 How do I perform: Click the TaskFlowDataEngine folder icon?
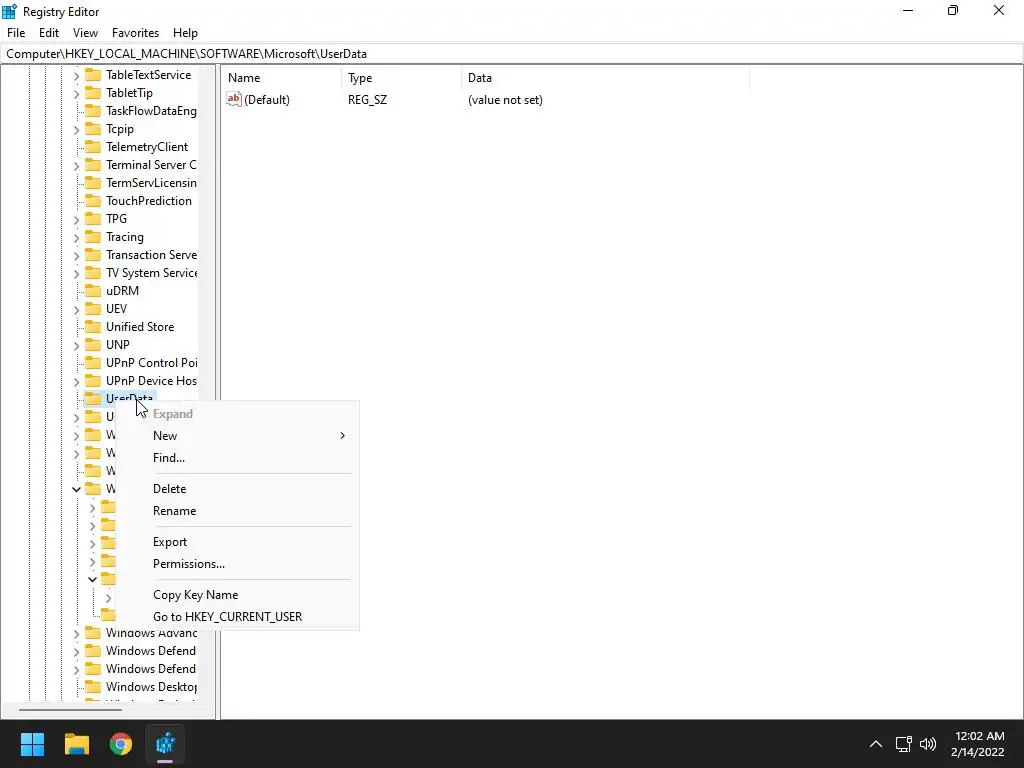(93, 111)
